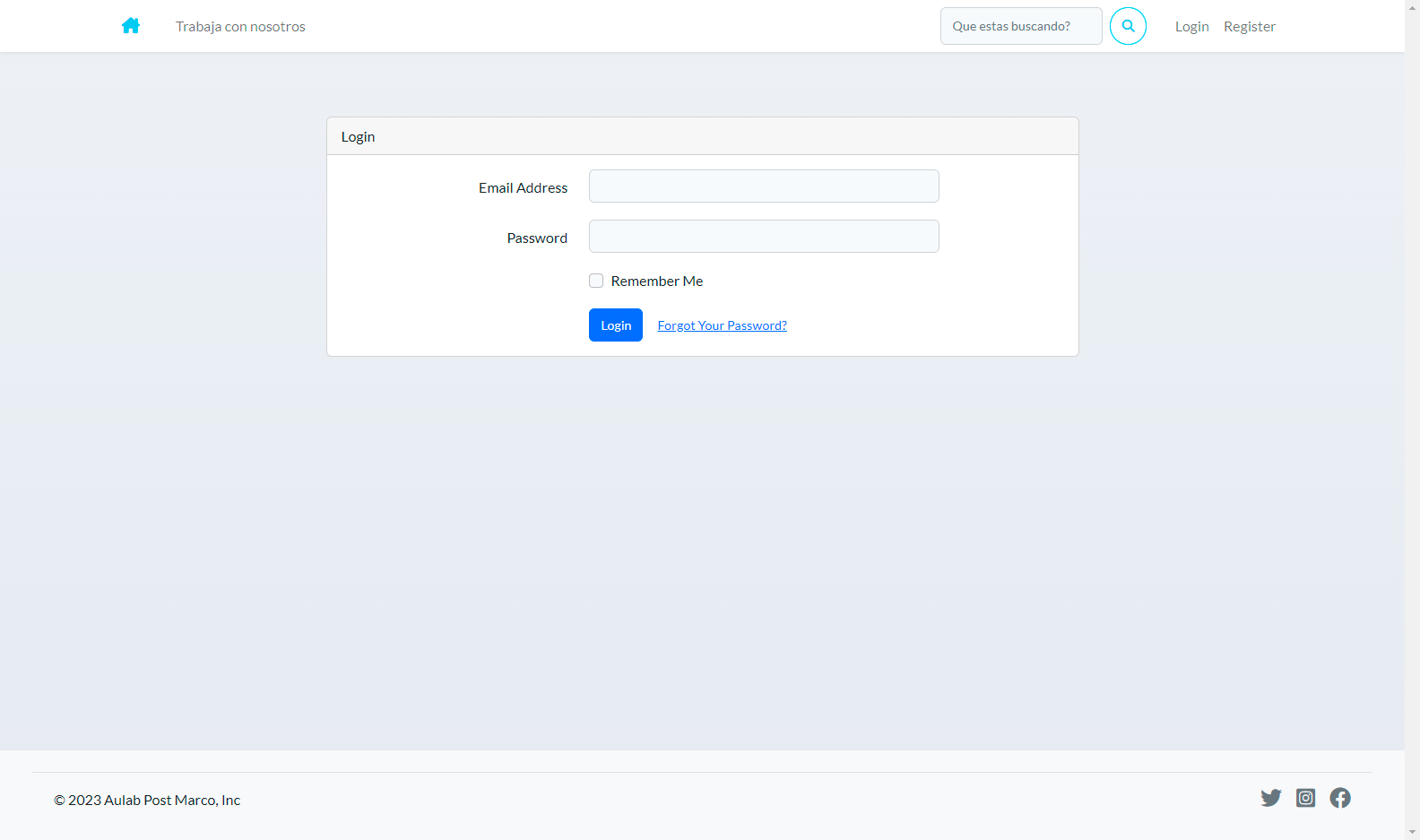The image size is (1420, 840).
Task: Click the Remember Me label text
Action: [x=656, y=281]
